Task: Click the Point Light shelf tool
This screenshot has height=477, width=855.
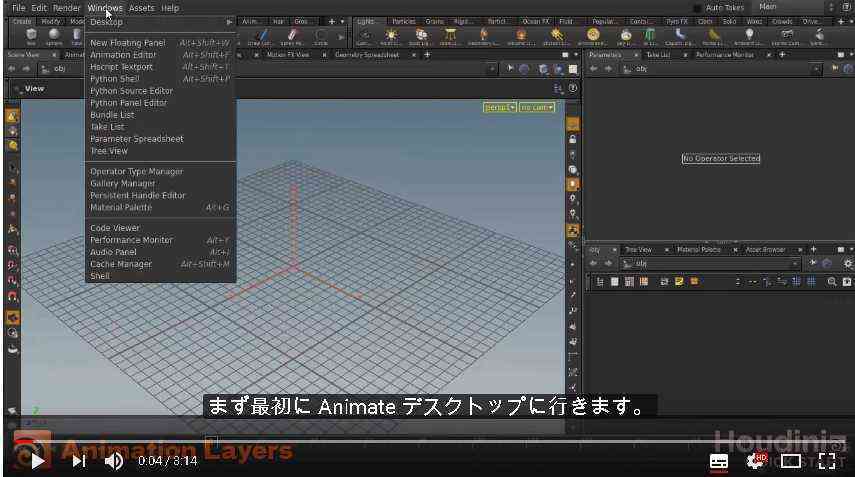Action: 390,37
